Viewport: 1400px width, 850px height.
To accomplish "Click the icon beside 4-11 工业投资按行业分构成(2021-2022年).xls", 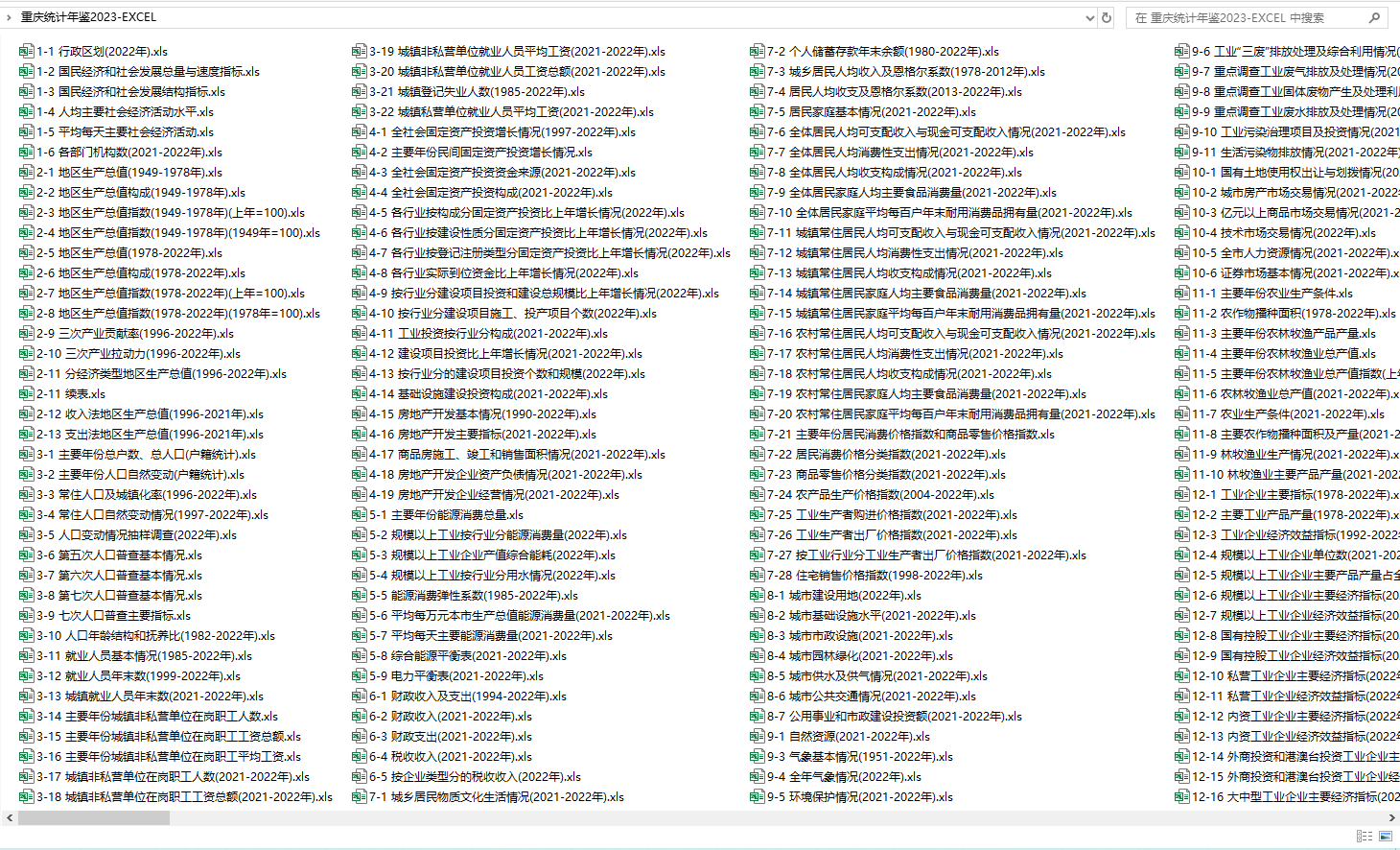I will point(360,333).
